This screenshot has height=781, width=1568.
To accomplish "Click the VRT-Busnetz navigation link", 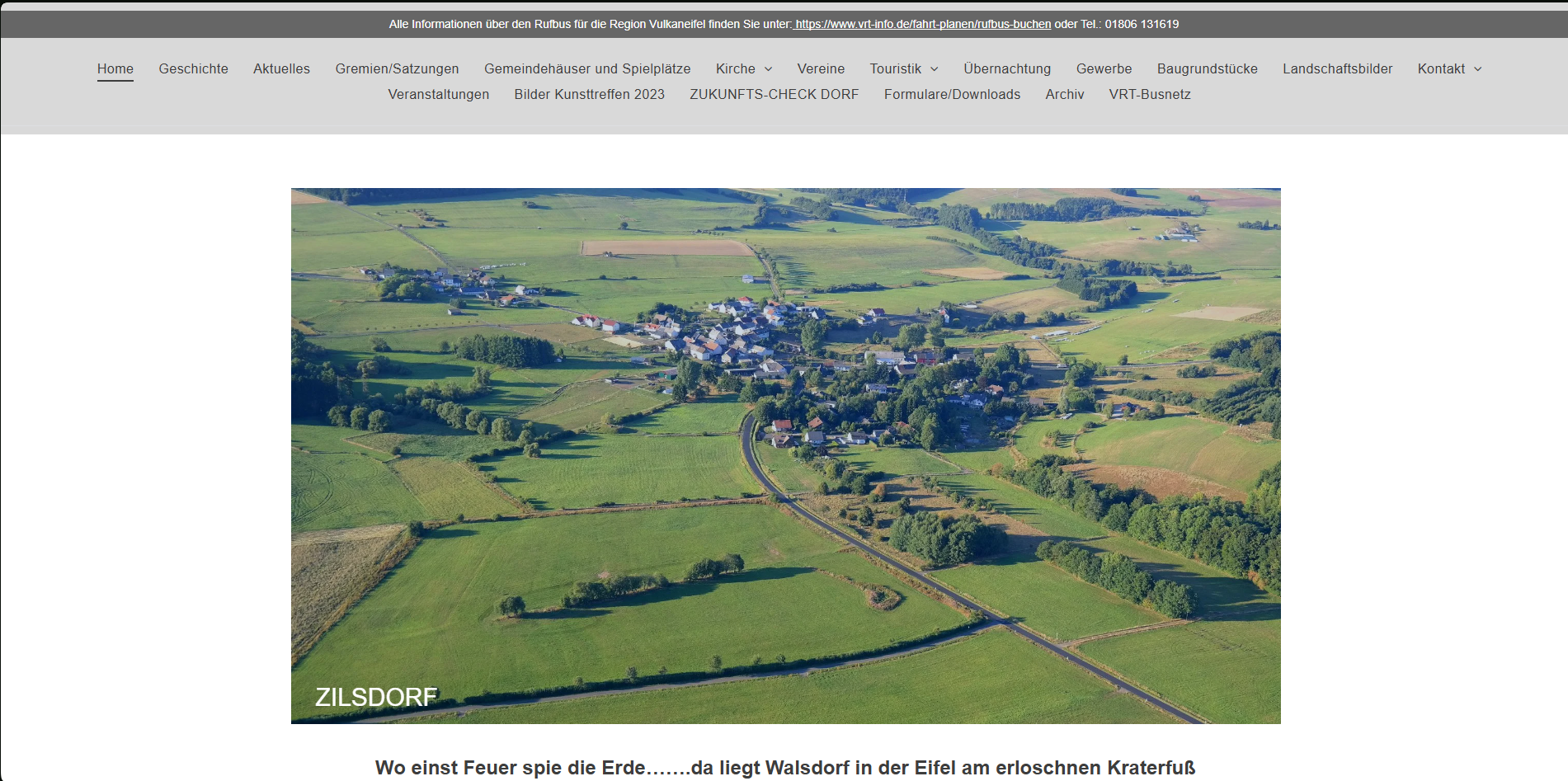I will click(1149, 95).
